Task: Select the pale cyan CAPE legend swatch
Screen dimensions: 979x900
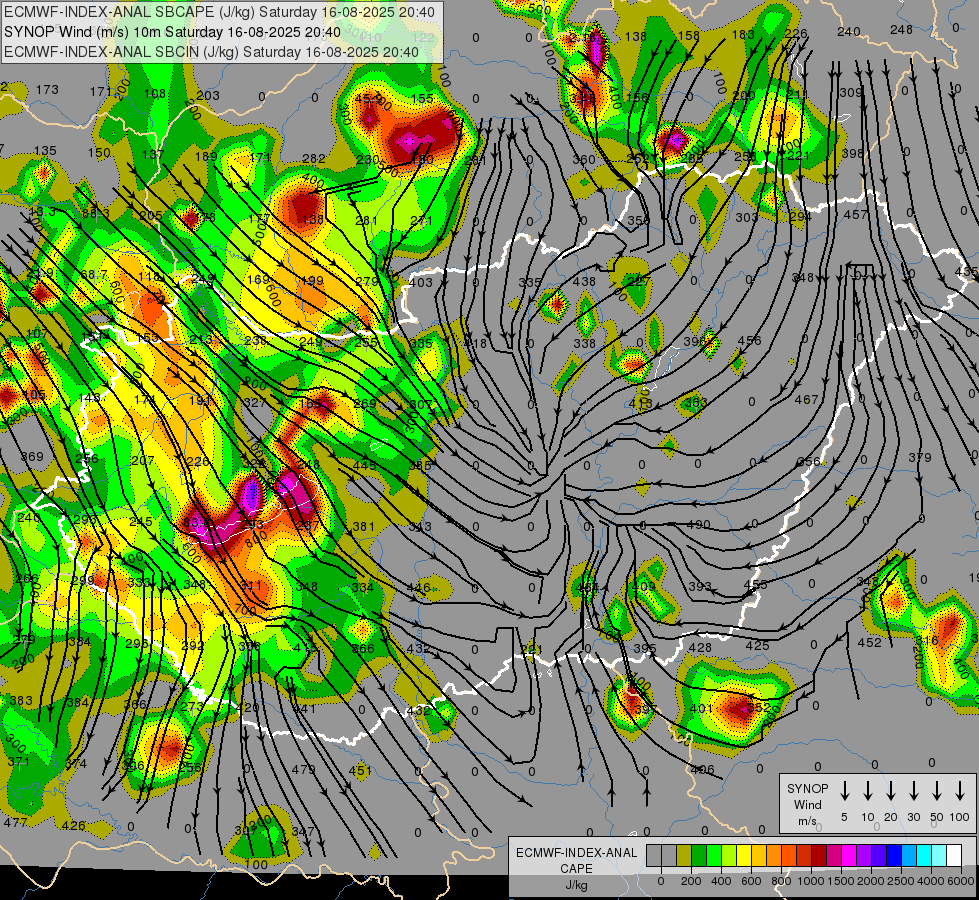Action: [x=938, y=855]
